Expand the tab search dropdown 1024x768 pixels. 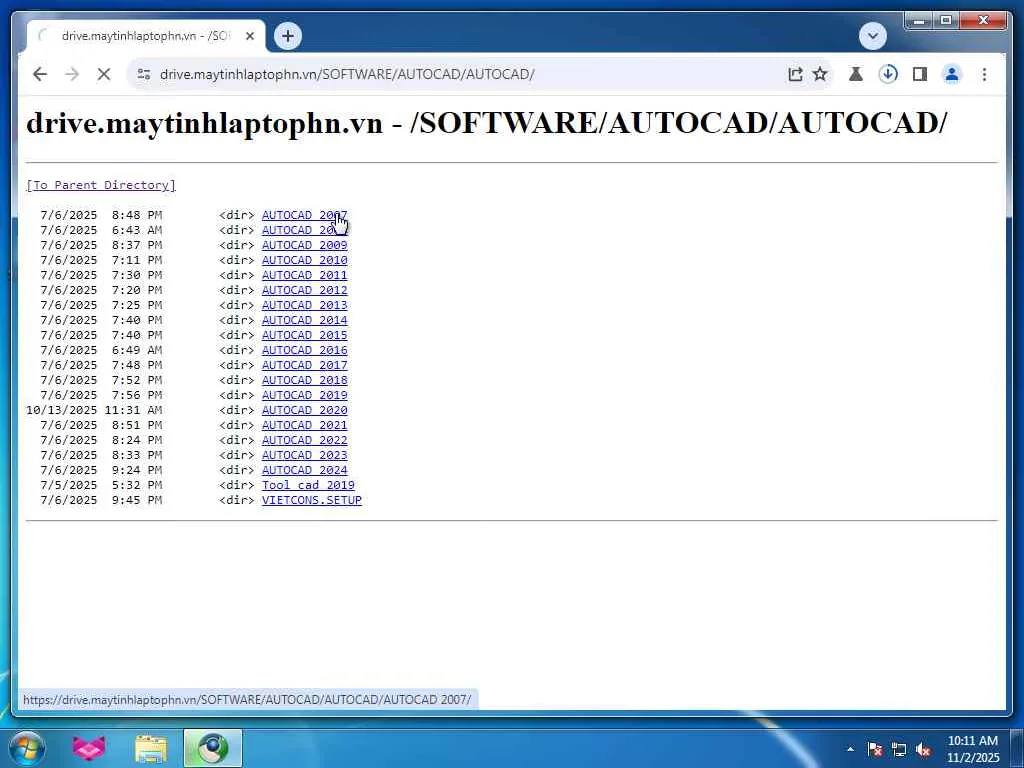click(x=872, y=36)
